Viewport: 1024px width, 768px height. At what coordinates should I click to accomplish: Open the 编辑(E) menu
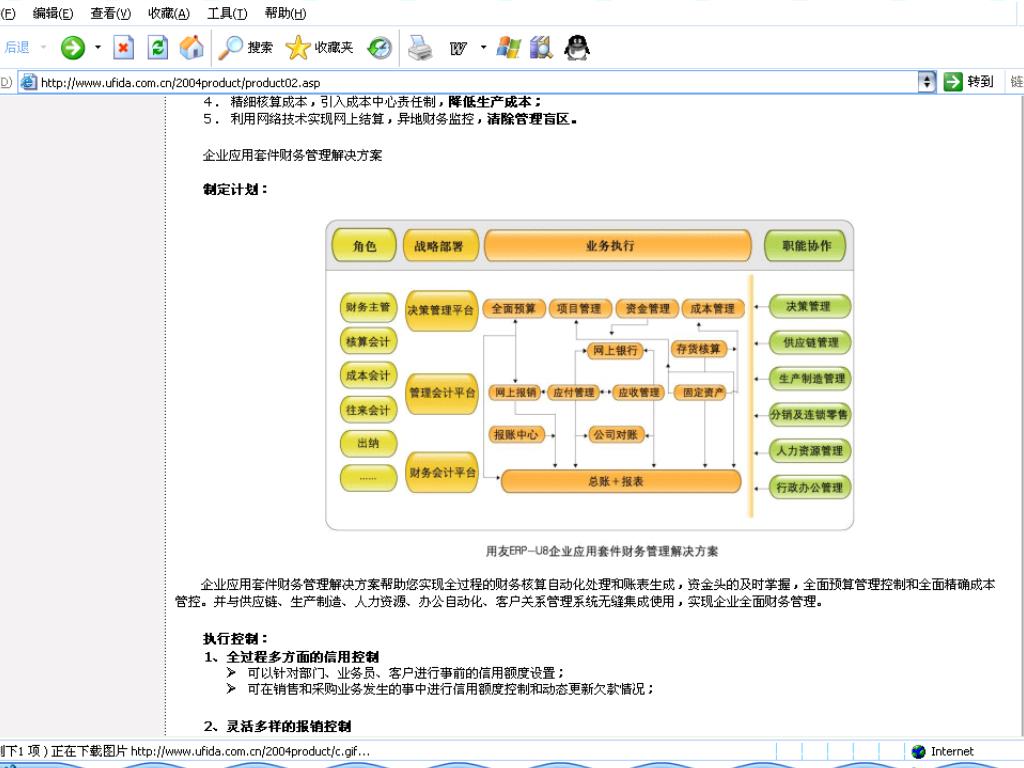53,13
